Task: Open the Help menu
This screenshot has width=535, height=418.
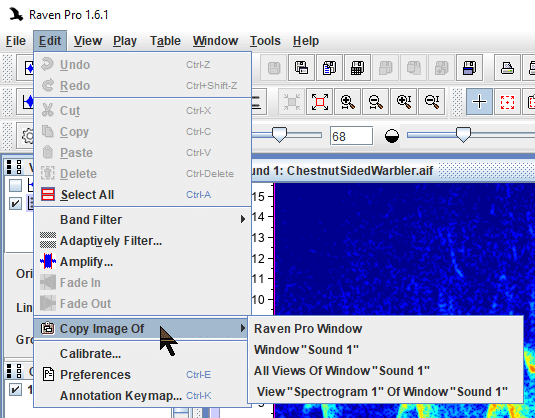Action: point(306,41)
